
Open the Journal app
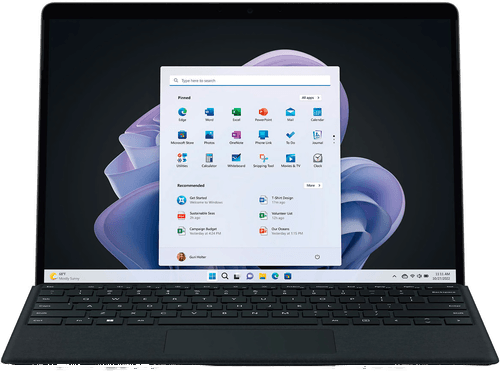[317, 137]
